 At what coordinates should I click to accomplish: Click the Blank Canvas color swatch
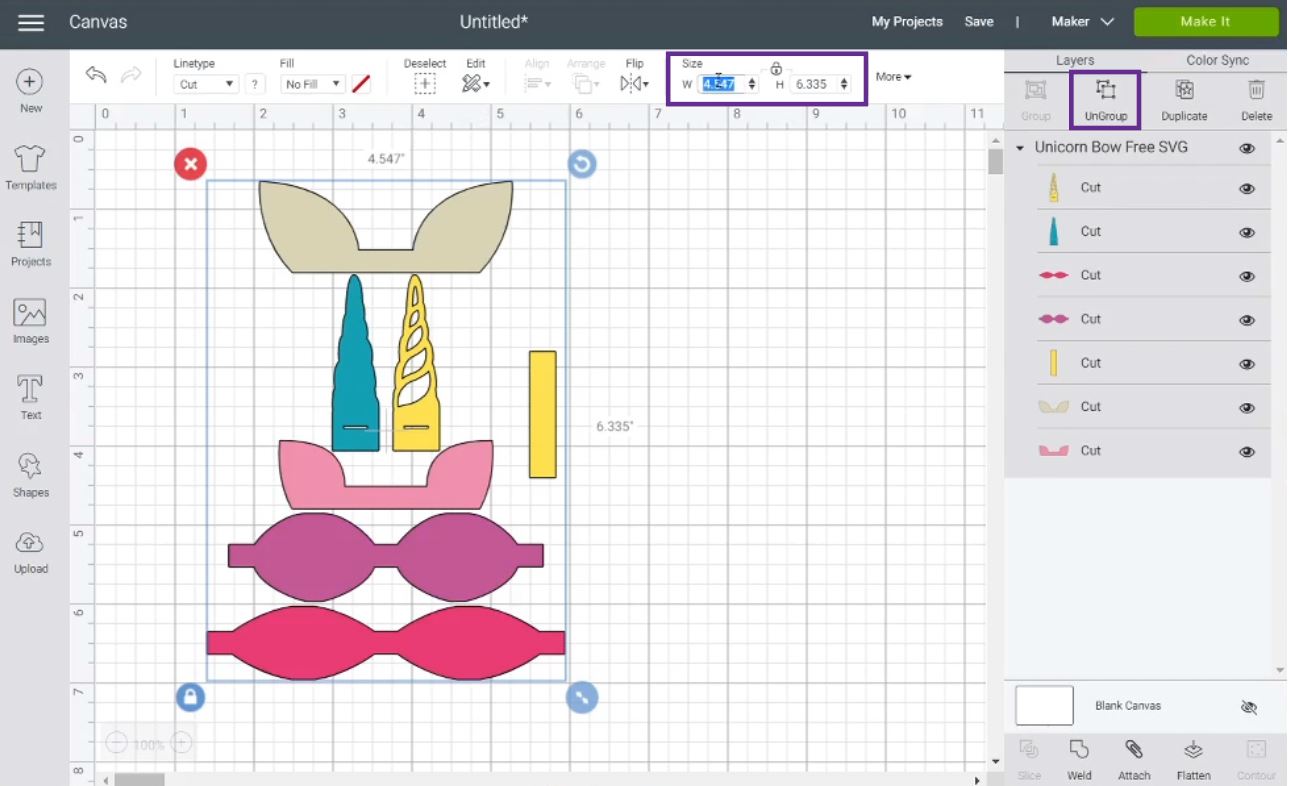pyautogui.click(x=1044, y=705)
